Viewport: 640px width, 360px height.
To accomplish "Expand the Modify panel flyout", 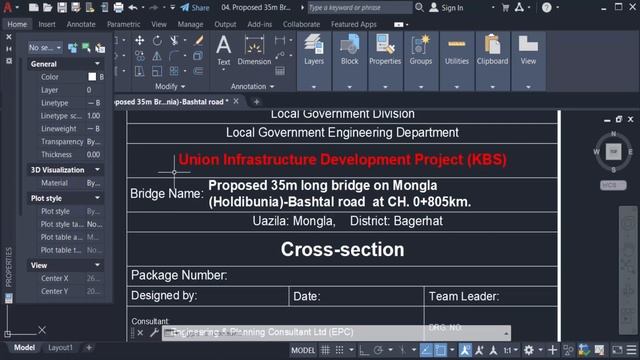I will tap(170, 86).
